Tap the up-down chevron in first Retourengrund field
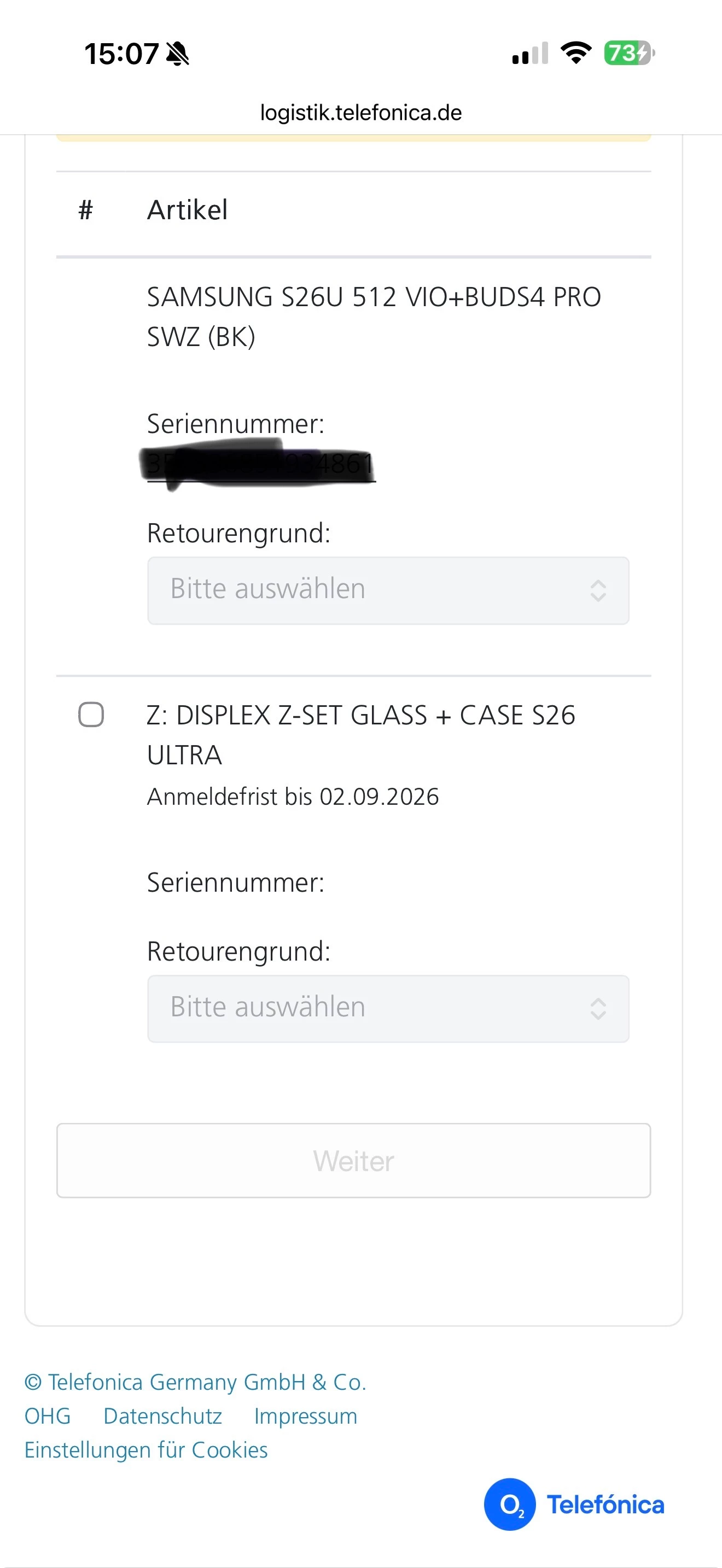This screenshot has height=1568, width=722. click(598, 590)
